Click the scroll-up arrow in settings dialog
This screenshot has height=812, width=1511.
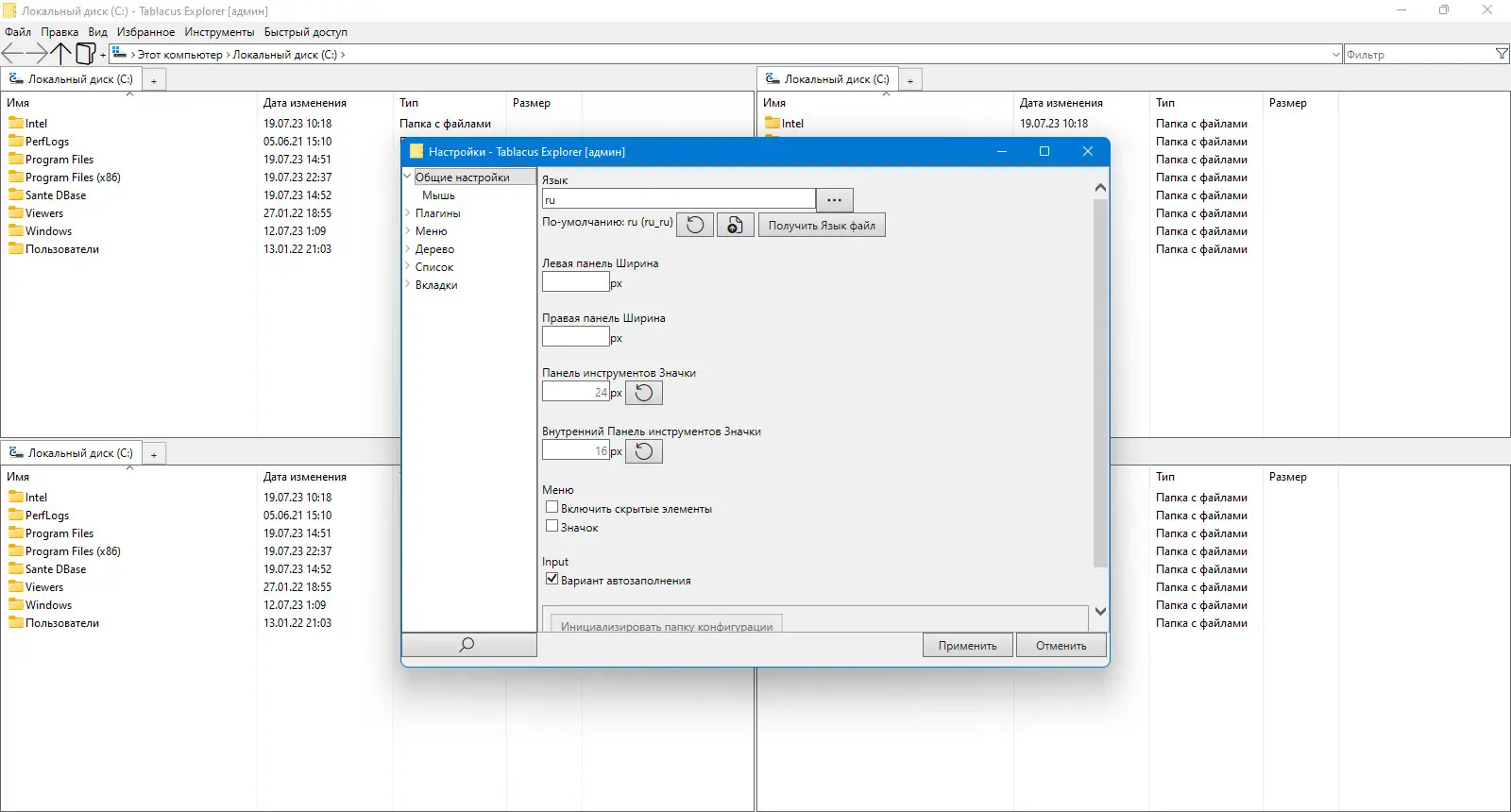click(x=1100, y=188)
